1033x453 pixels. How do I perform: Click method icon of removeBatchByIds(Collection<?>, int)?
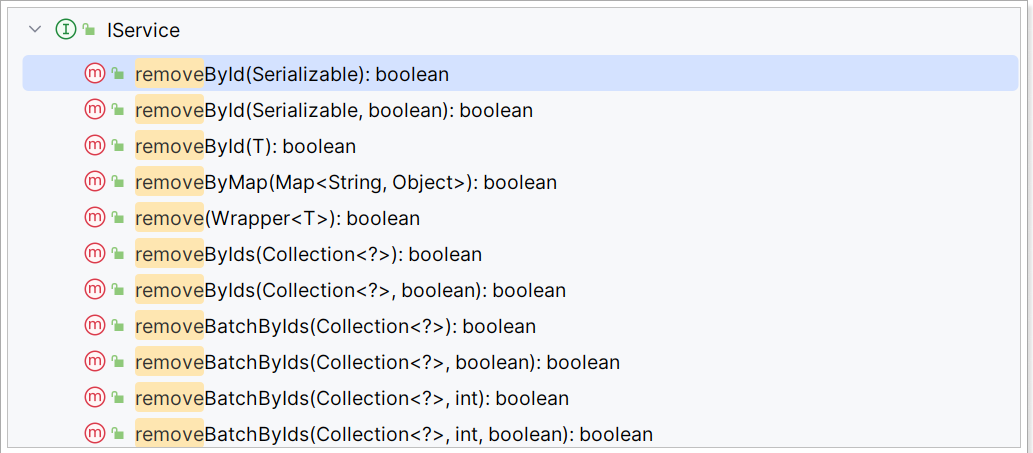(95, 397)
